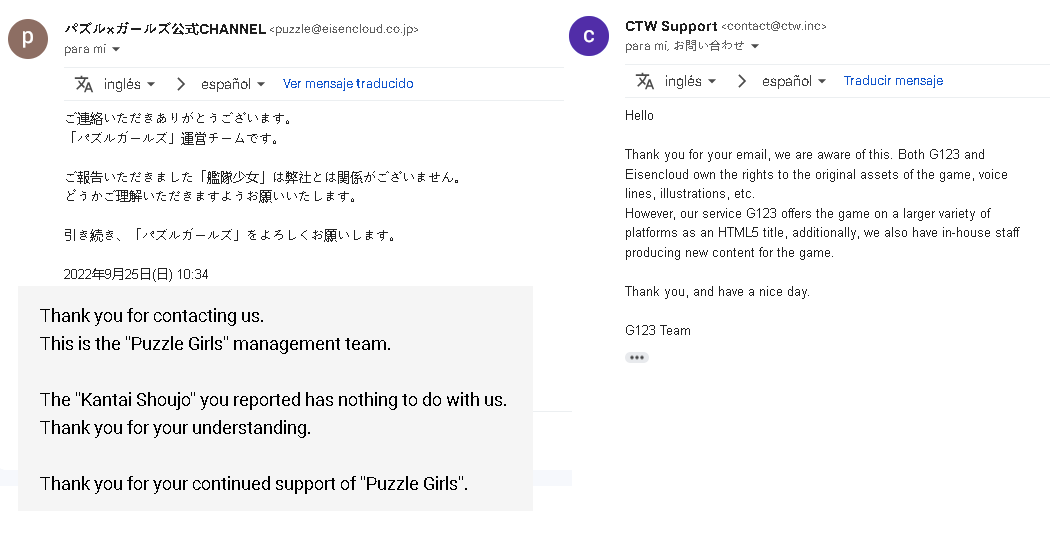Image resolution: width=1050 pixels, height=548 pixels.
Task: Click the purple "c" sender avatar
Action: point(588,36)
